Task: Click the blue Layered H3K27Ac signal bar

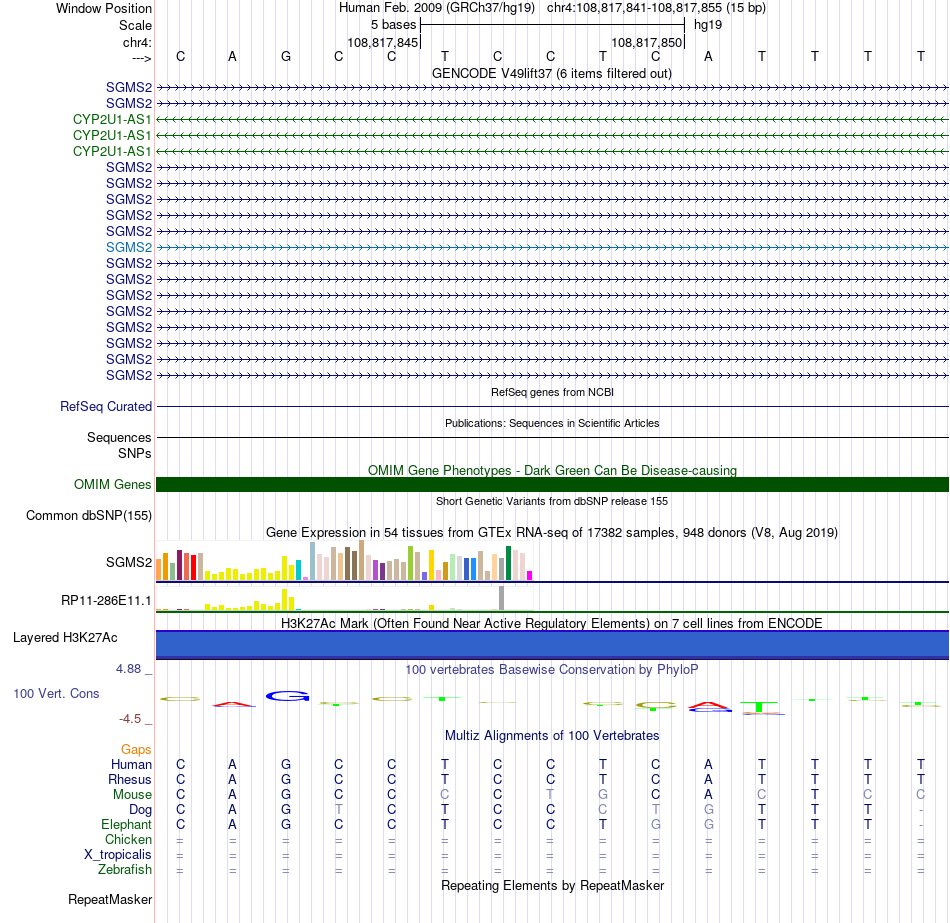Action: 552,644
